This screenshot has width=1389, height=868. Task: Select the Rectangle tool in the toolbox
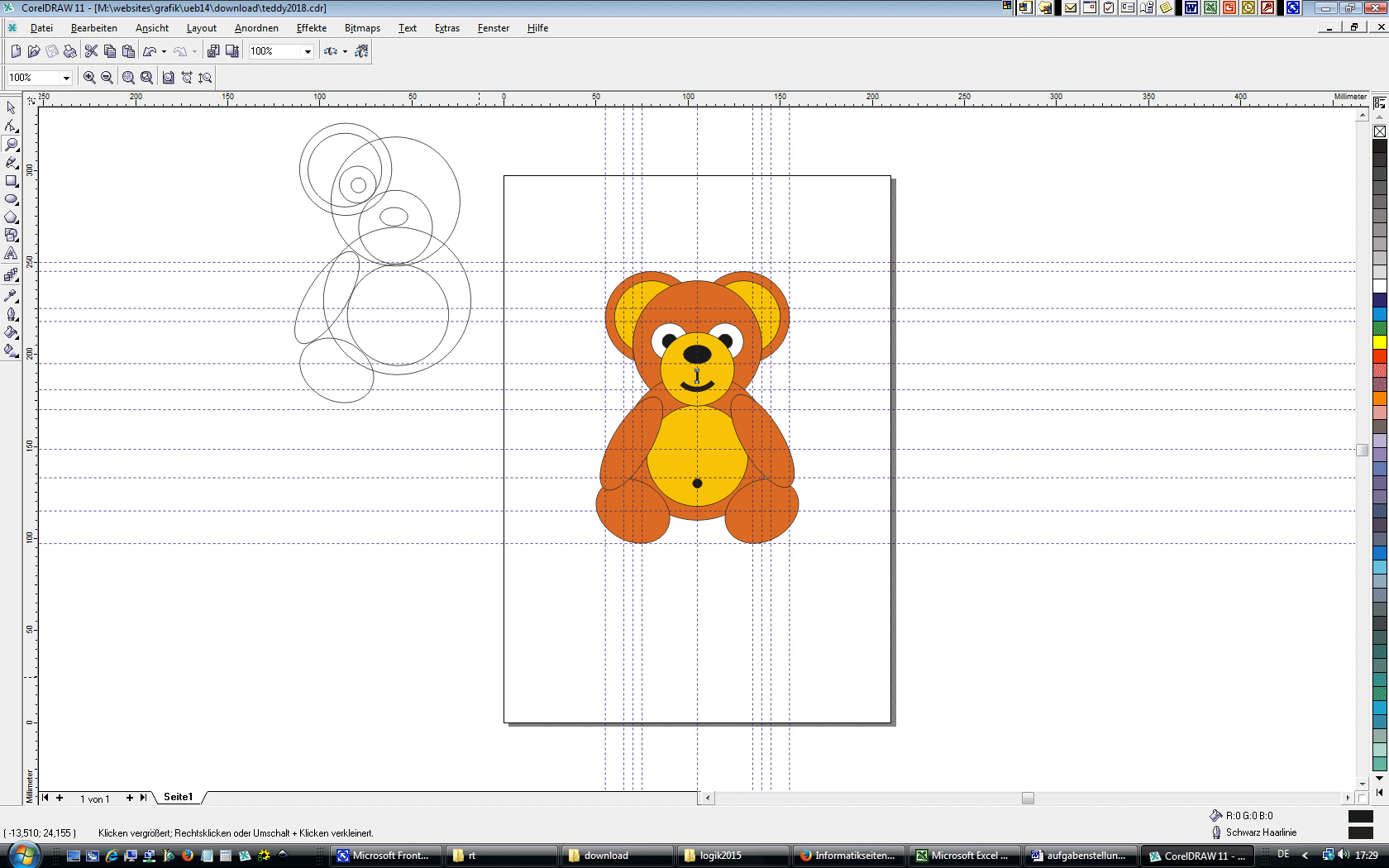point(11,181)
